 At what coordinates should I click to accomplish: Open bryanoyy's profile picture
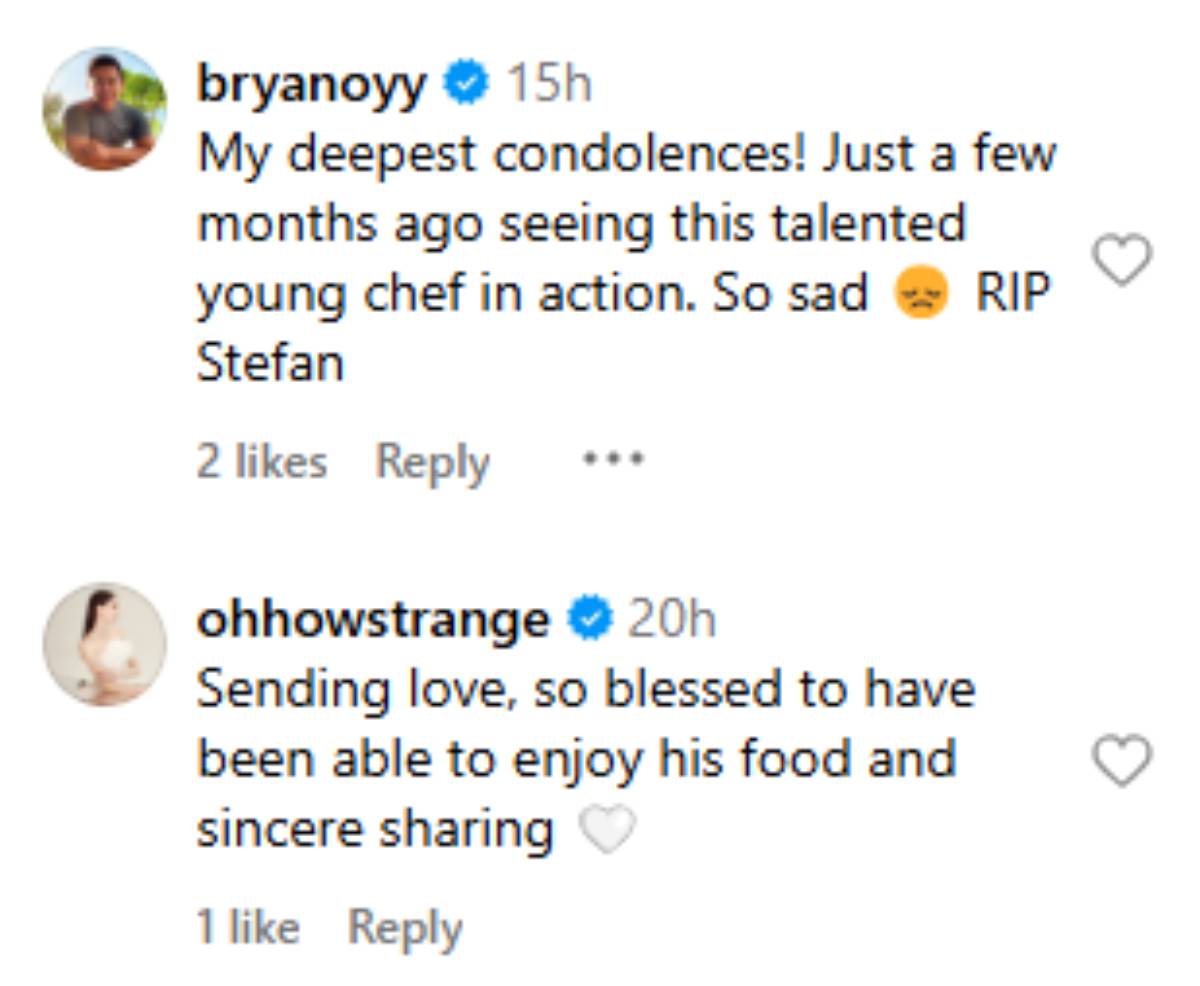coord(104,109)
